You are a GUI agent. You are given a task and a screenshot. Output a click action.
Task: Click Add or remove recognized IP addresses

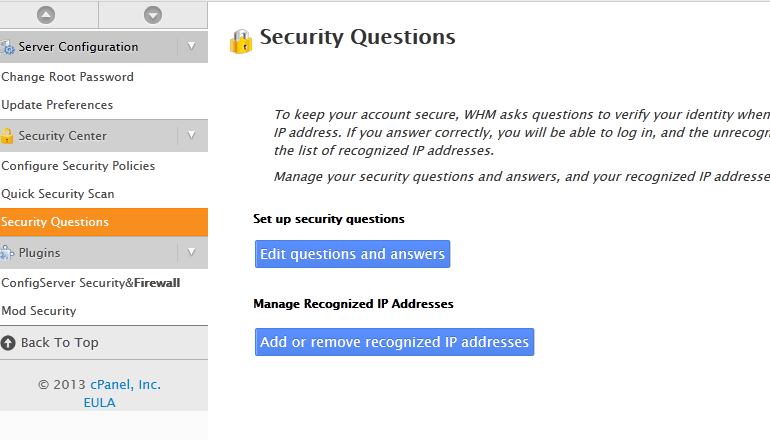(x=394, y=342)
